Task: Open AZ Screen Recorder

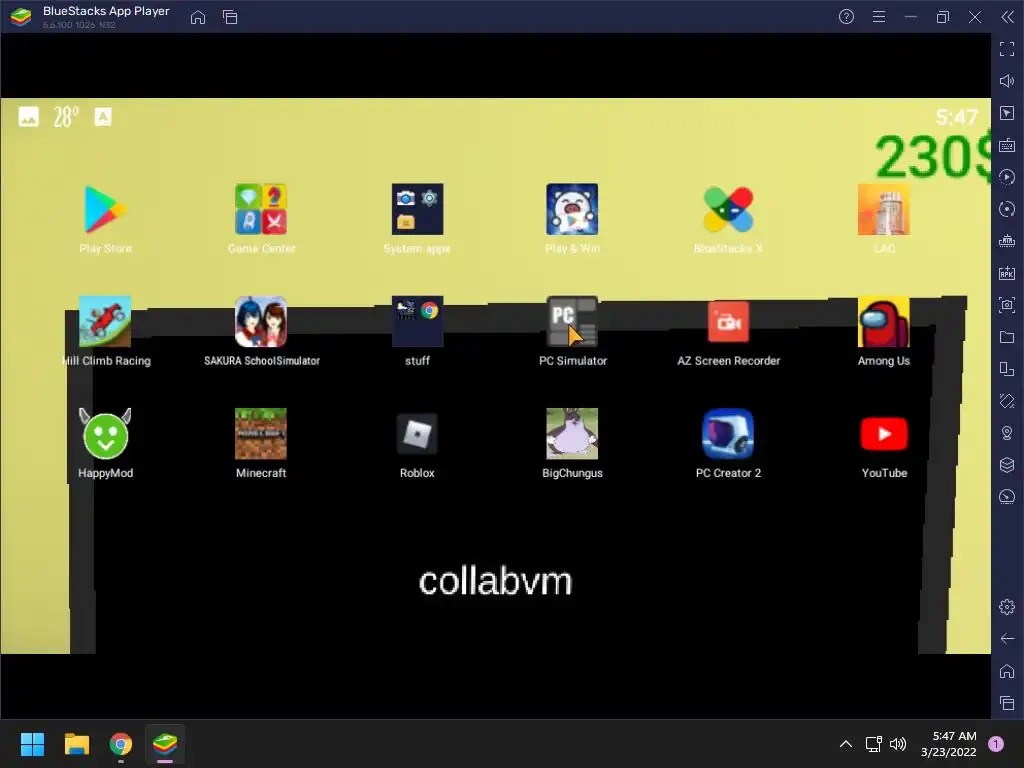Action: pyautogui.click(x=728, y=322)
